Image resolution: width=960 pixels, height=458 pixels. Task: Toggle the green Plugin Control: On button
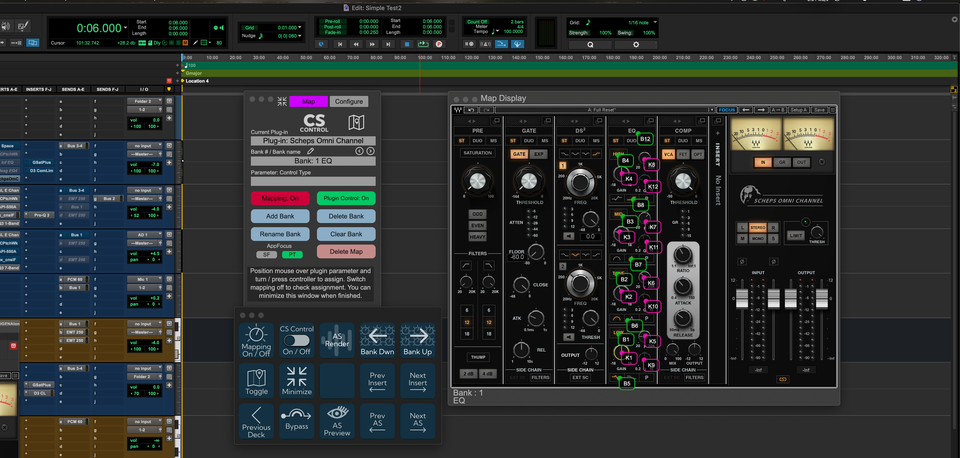(345, 198)
